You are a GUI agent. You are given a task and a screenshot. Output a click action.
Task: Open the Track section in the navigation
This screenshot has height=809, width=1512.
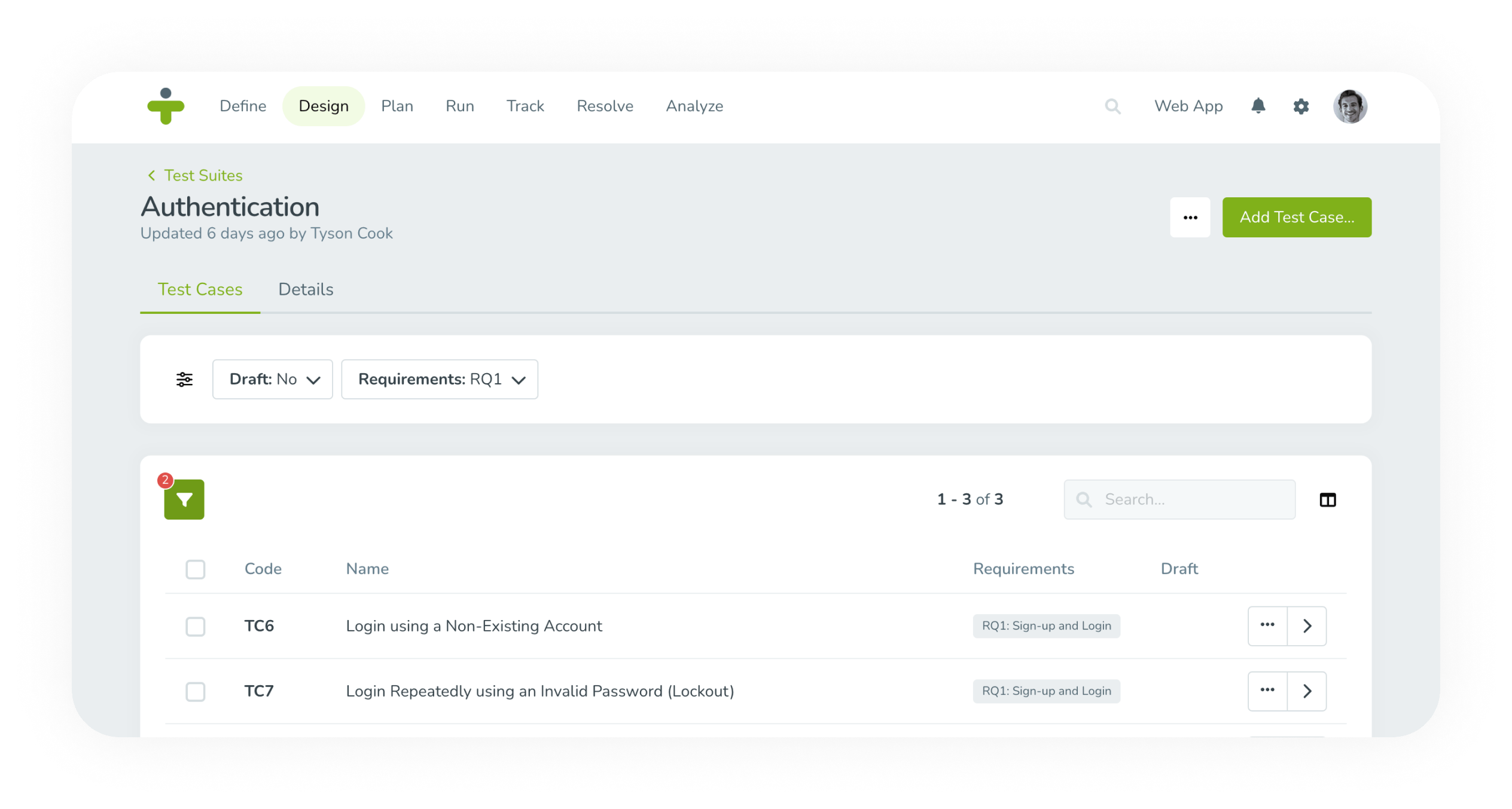point(525,106)
